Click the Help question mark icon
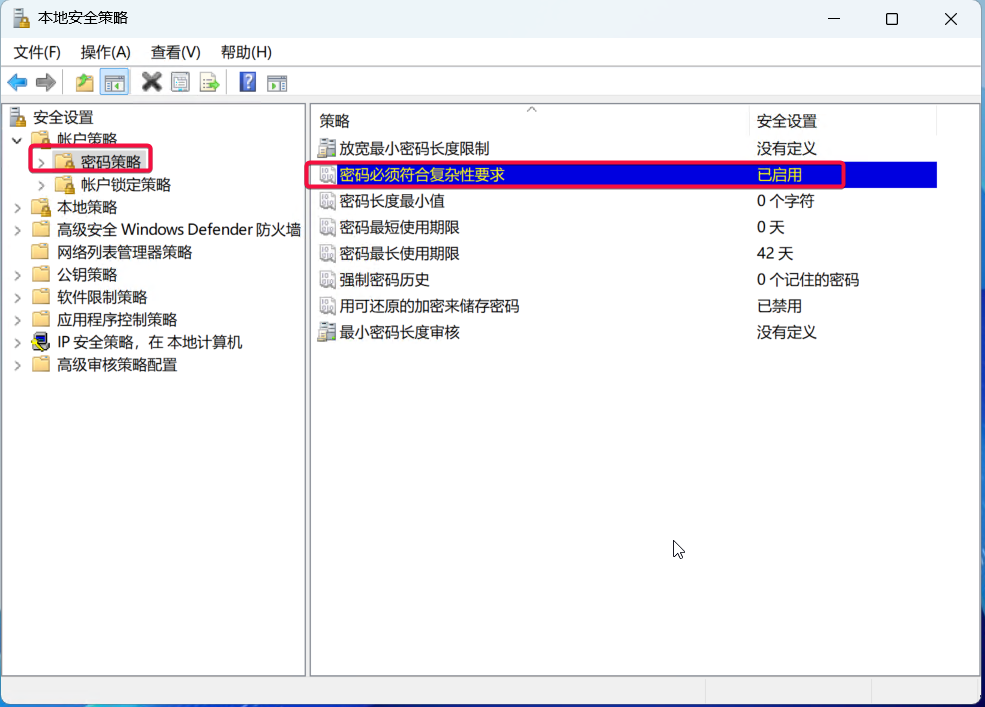 [x=248, y=82]
